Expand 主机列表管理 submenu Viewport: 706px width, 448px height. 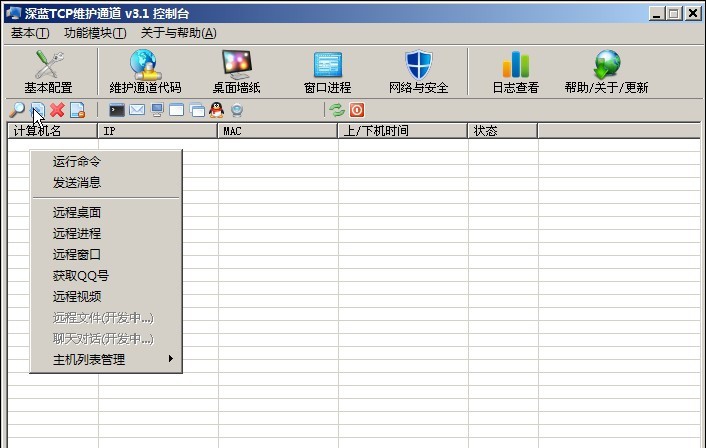coord(106,359)
